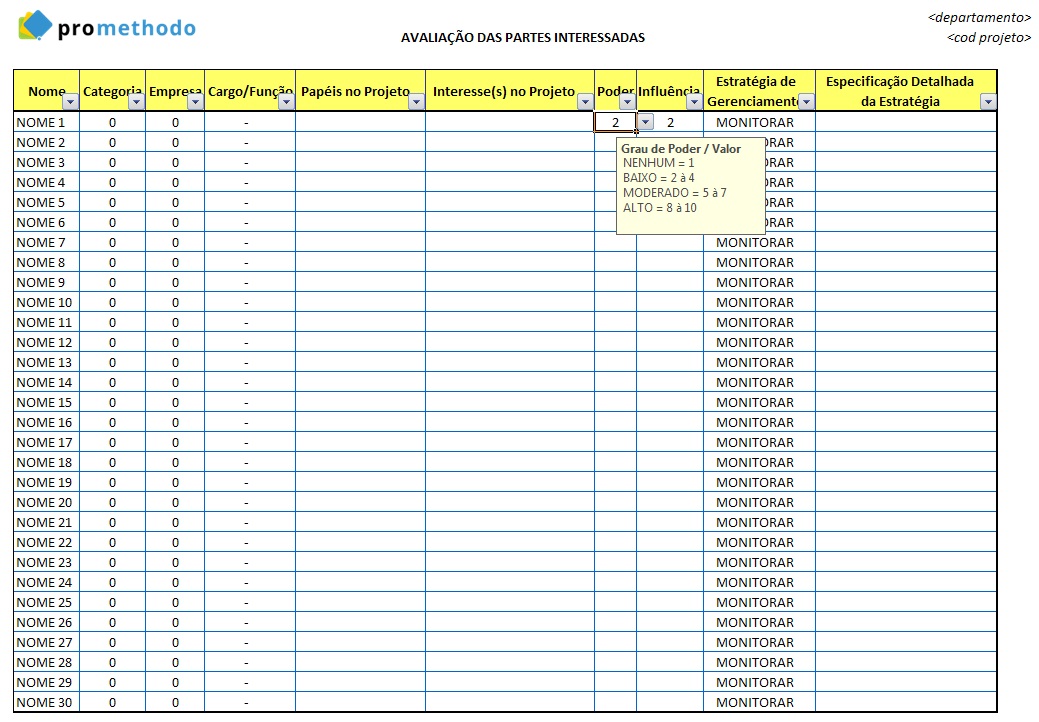
Task: Select the NOME 18 cell
Action: 46,462
